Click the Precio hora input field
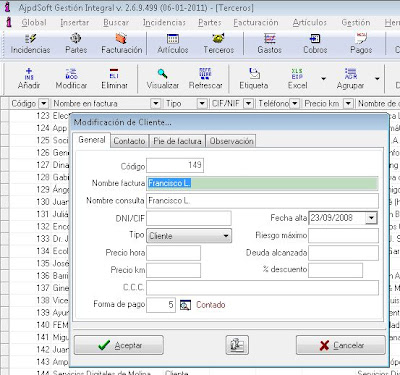400x375 pixels. (x=173, y=253)
